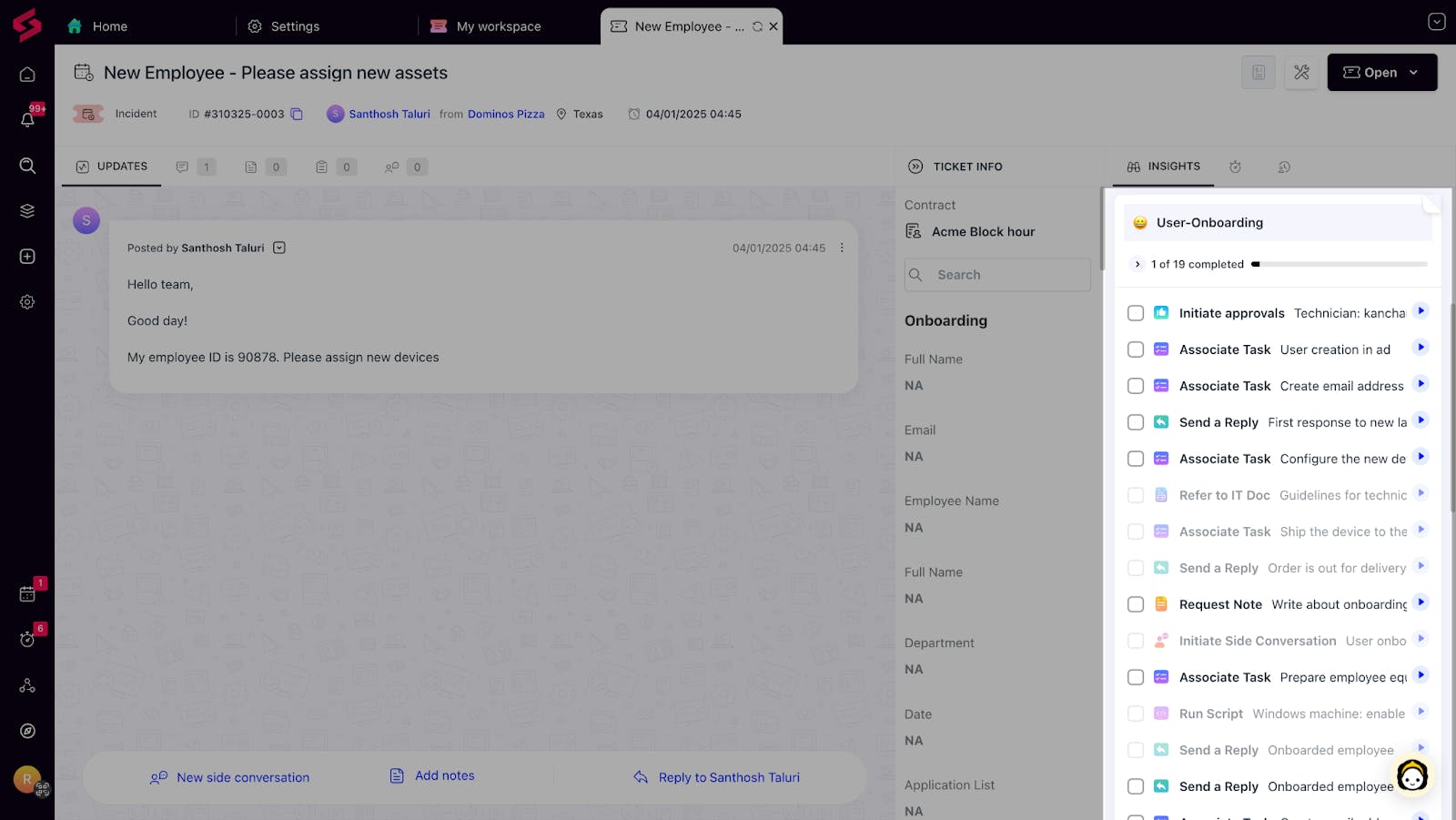Open the search icon in left sidebar
The image size is (1456, 820).
27,165
